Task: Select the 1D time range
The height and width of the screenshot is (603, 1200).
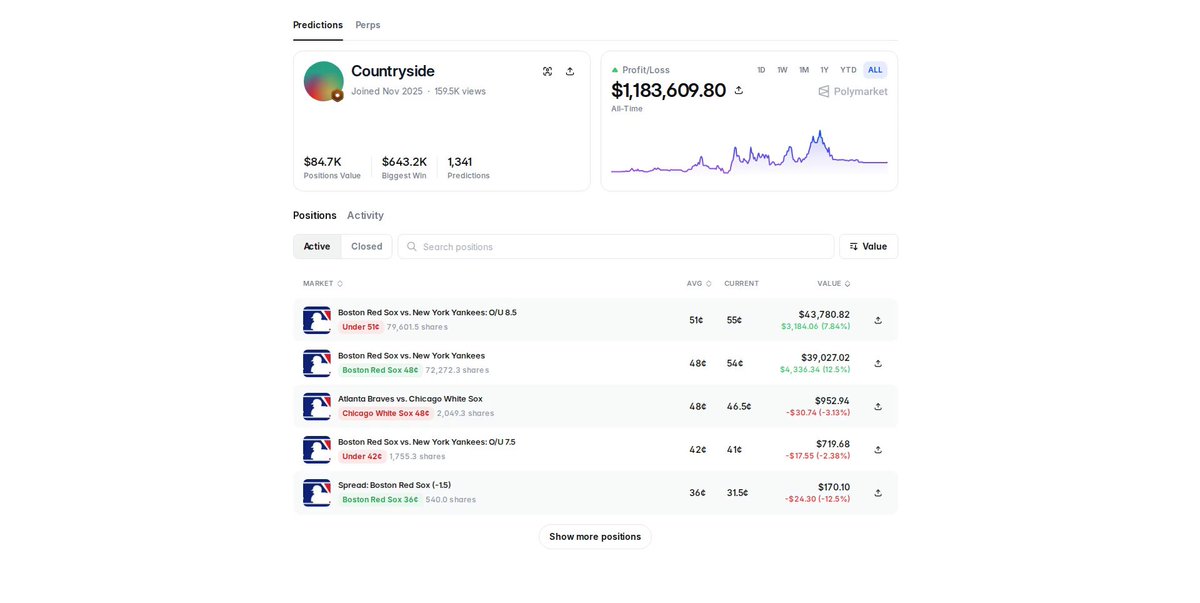Action: click(x=761, y=70)
